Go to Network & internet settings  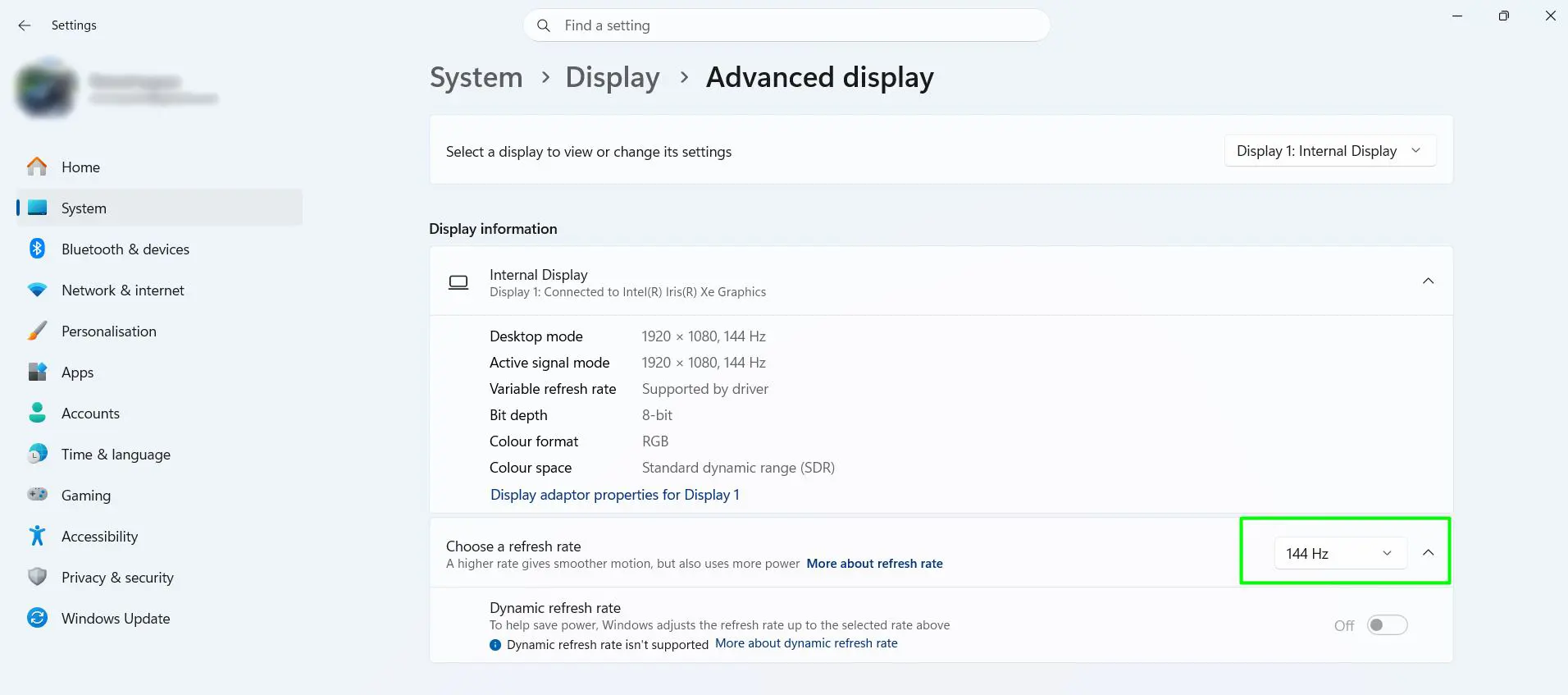(160, 290)
